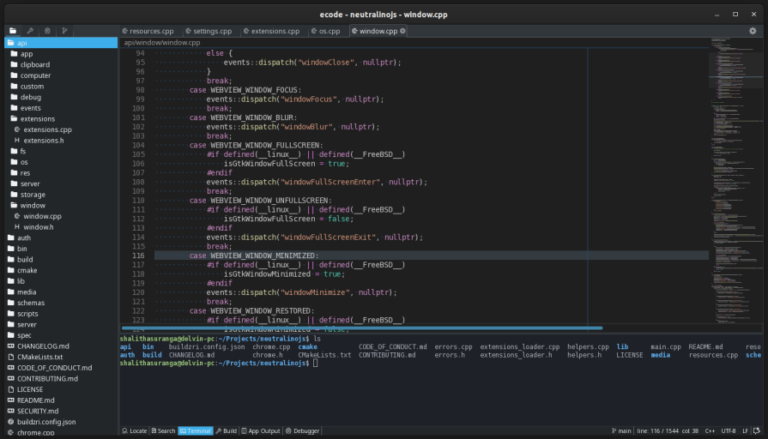This screenshot has height=439, width=768.
Task: Change the C++ language mode
Action: click(x=710, y=431)
